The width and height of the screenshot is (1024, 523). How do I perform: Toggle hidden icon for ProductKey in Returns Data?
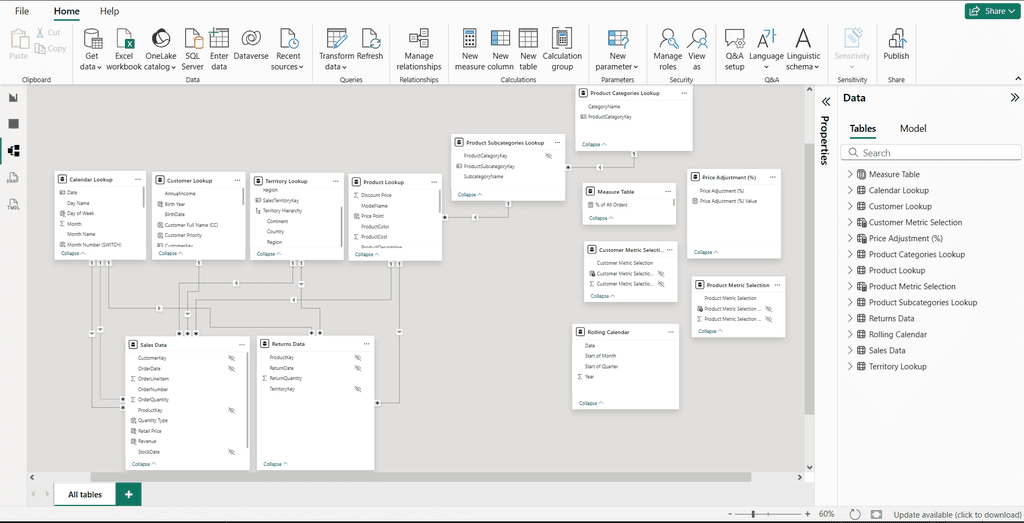pyautogui.click(x=357, y=357)
